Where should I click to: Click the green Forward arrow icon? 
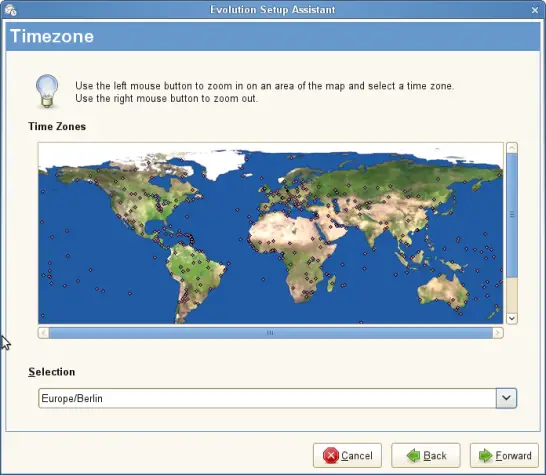tap(485, 455)
